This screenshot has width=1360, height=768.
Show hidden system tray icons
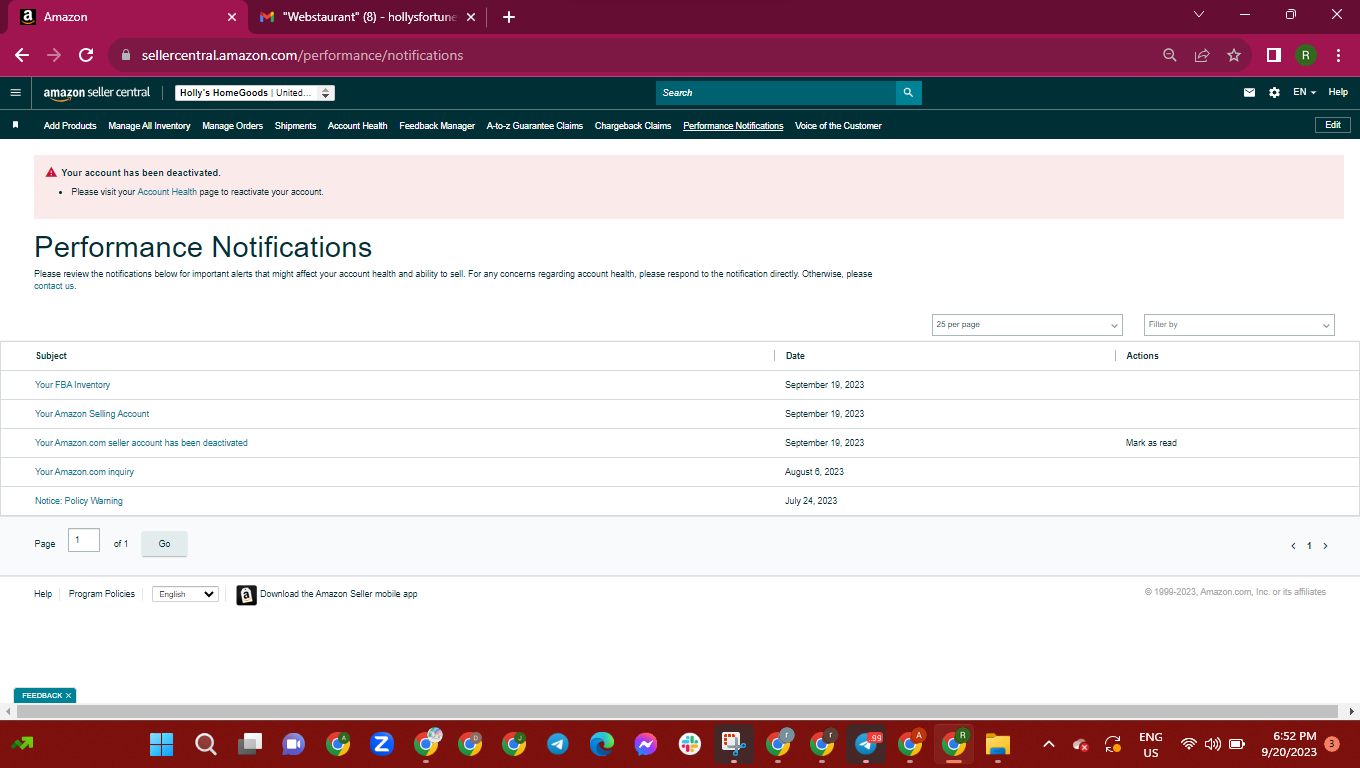click(x=1049, y=744)
